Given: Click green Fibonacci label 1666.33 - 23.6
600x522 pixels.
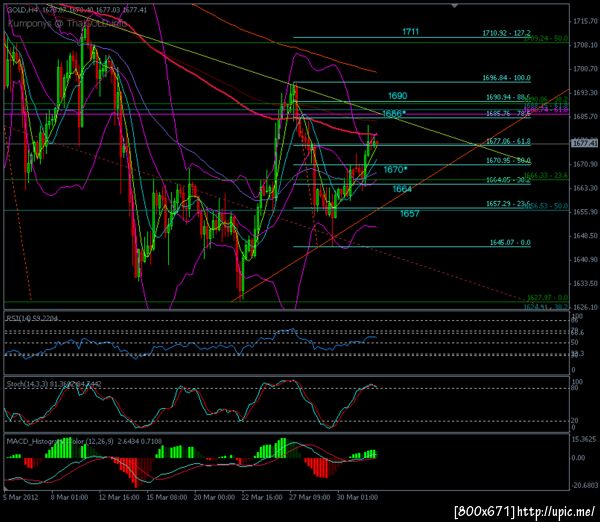Looking at the screenshot, I should pyautogui.click(x=546, y=175).
